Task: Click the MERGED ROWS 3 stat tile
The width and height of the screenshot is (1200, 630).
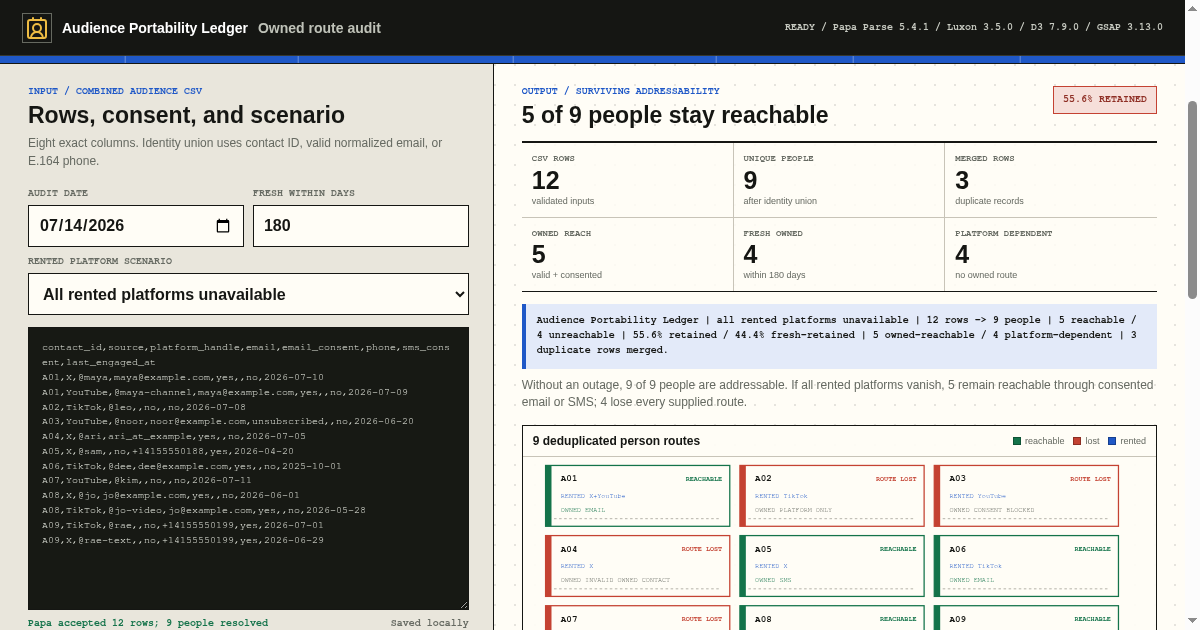Action: [x=1051, y=180]
